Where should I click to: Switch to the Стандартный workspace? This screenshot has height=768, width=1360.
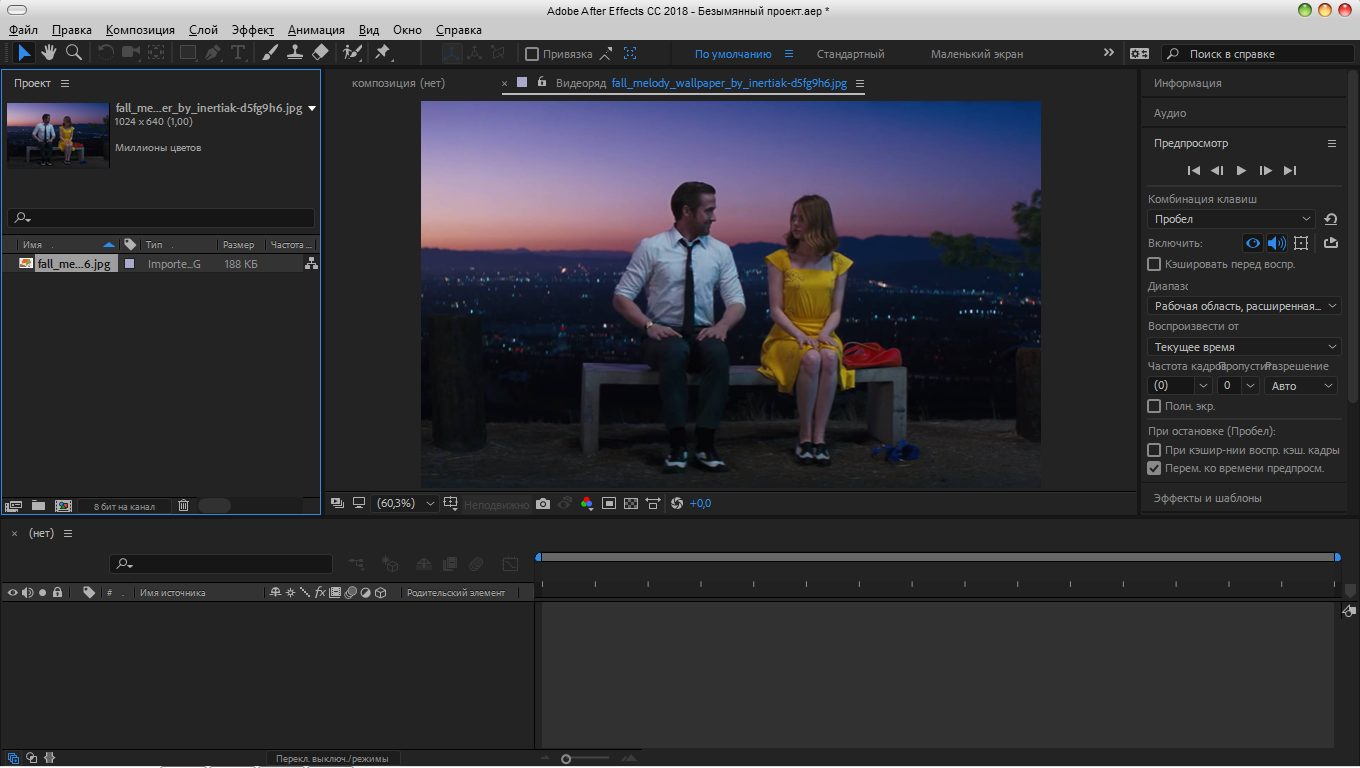click(x=850, y=54)
